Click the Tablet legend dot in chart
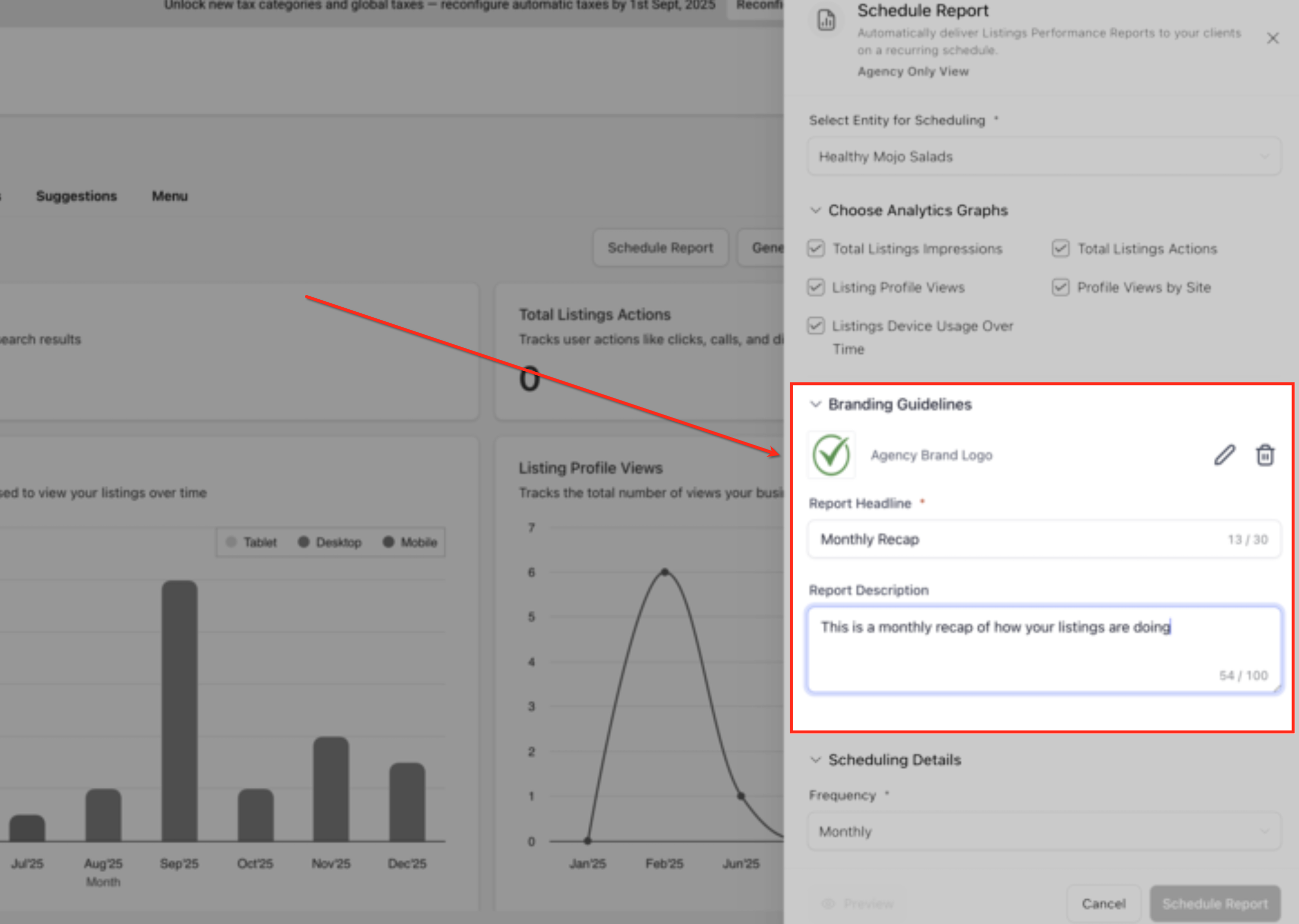Viewport: 1299px width, 924px height. 231,542
